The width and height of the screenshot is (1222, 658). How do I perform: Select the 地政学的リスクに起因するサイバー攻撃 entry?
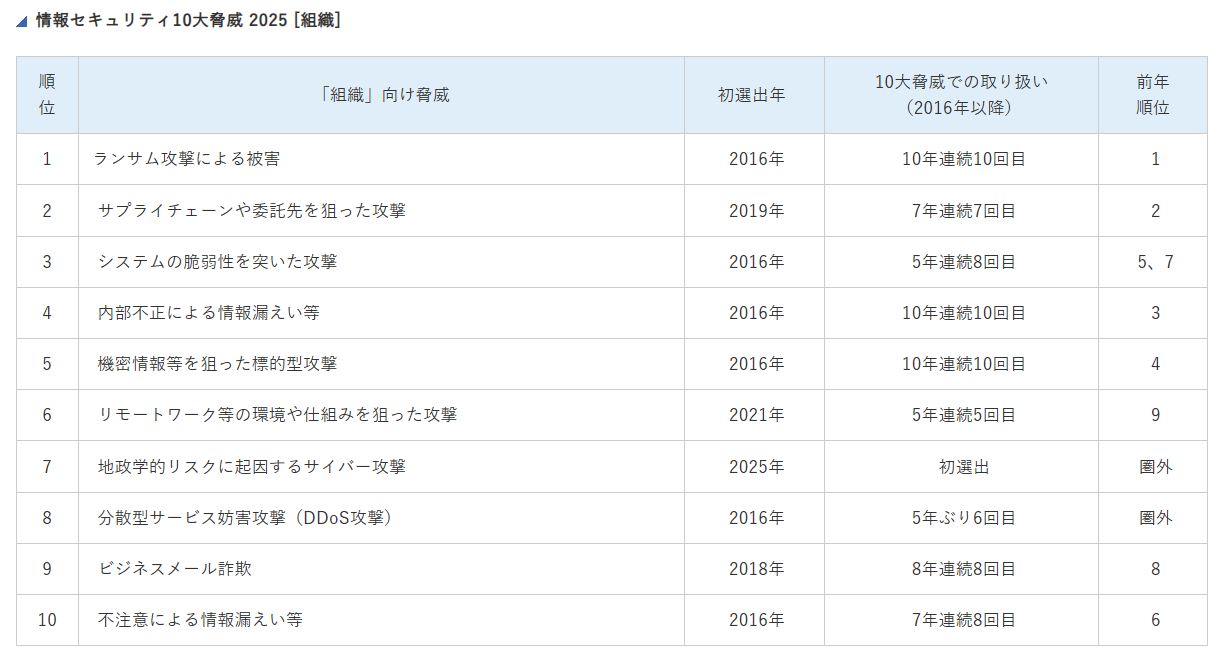251,467
